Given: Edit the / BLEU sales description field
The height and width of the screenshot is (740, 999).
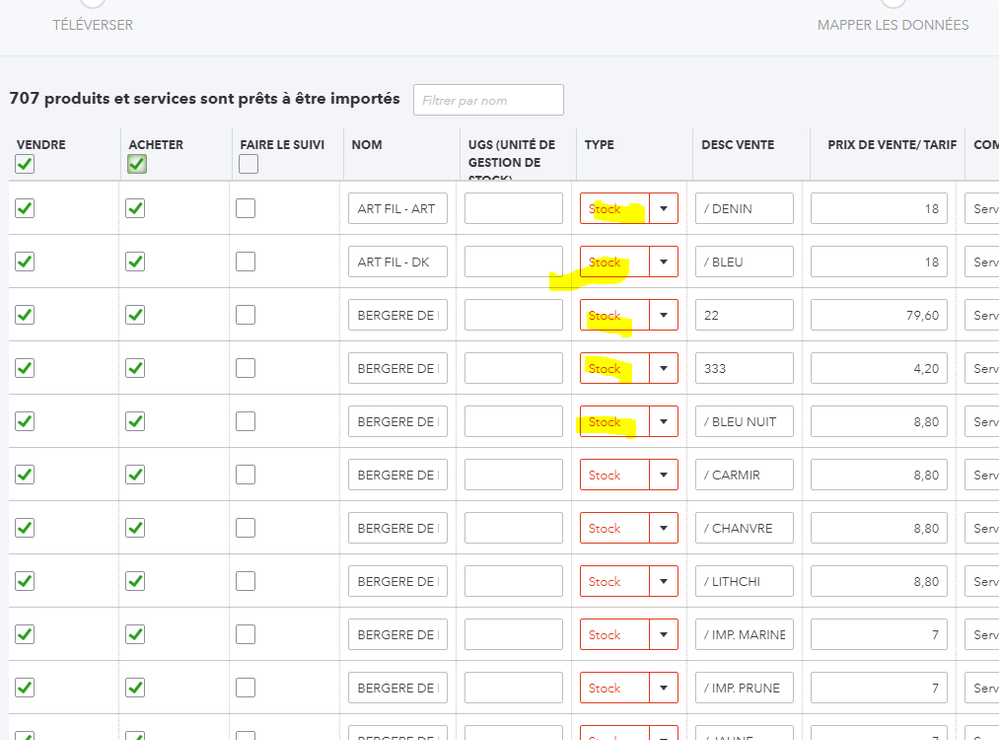Looking at the screenshot, I should tap(744, 262).
